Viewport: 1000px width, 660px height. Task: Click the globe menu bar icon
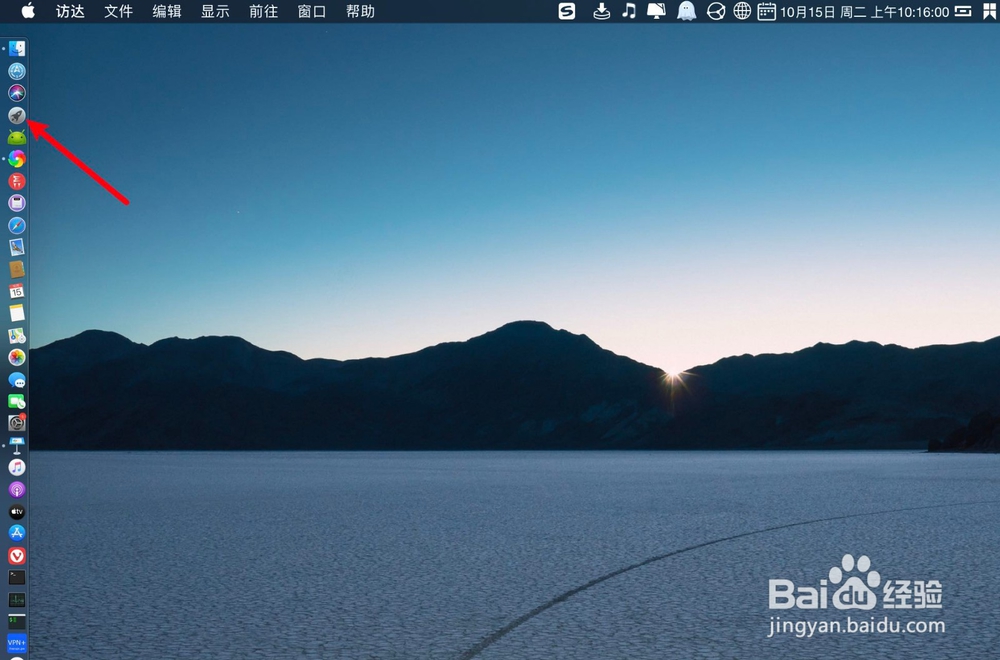pyautogui.click(x=742, y=11)
